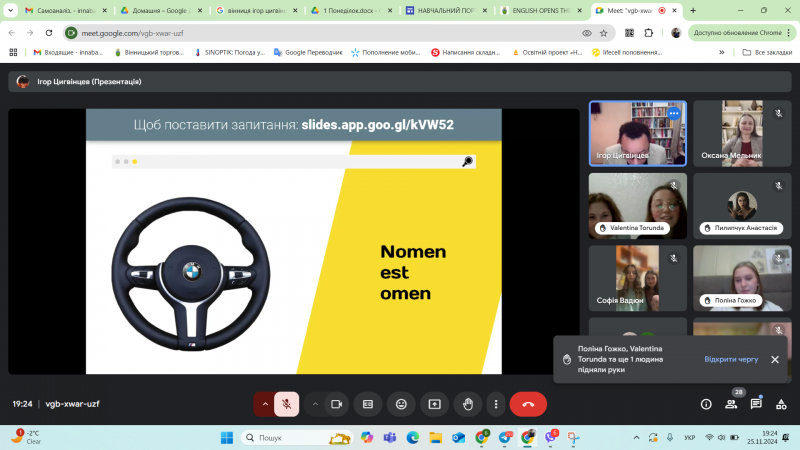800x450 pixels.
Task: Click the present screen icon
Action: pyautogui.click(x=435, y=404)
